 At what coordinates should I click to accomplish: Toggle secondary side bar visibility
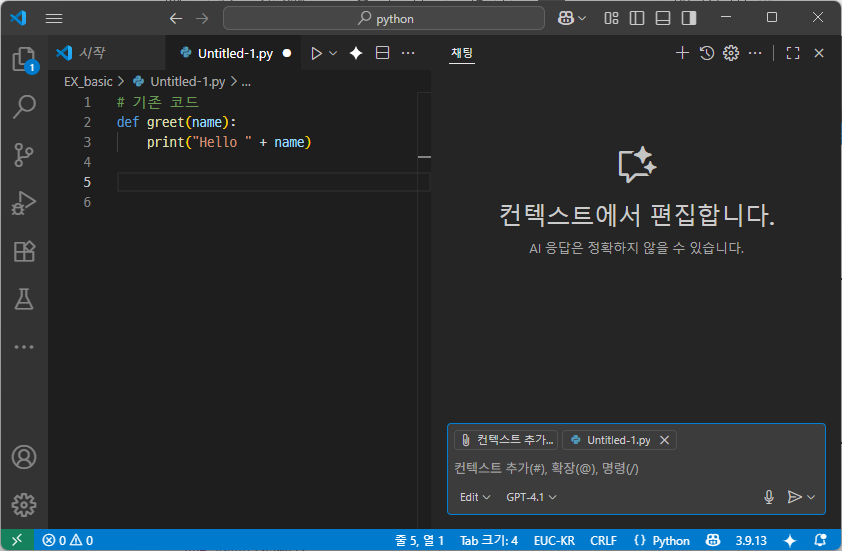pyautogui.click(x=689, y=18)
